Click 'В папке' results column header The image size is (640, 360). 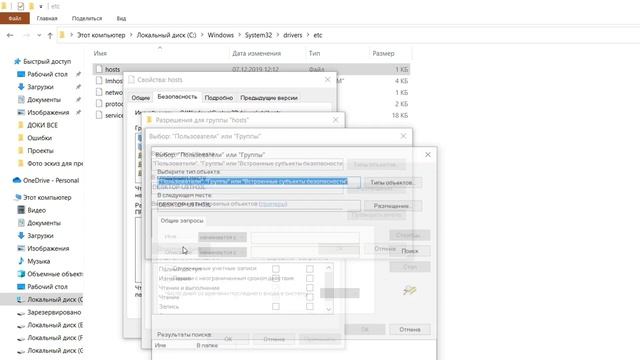tap(207, 345)
